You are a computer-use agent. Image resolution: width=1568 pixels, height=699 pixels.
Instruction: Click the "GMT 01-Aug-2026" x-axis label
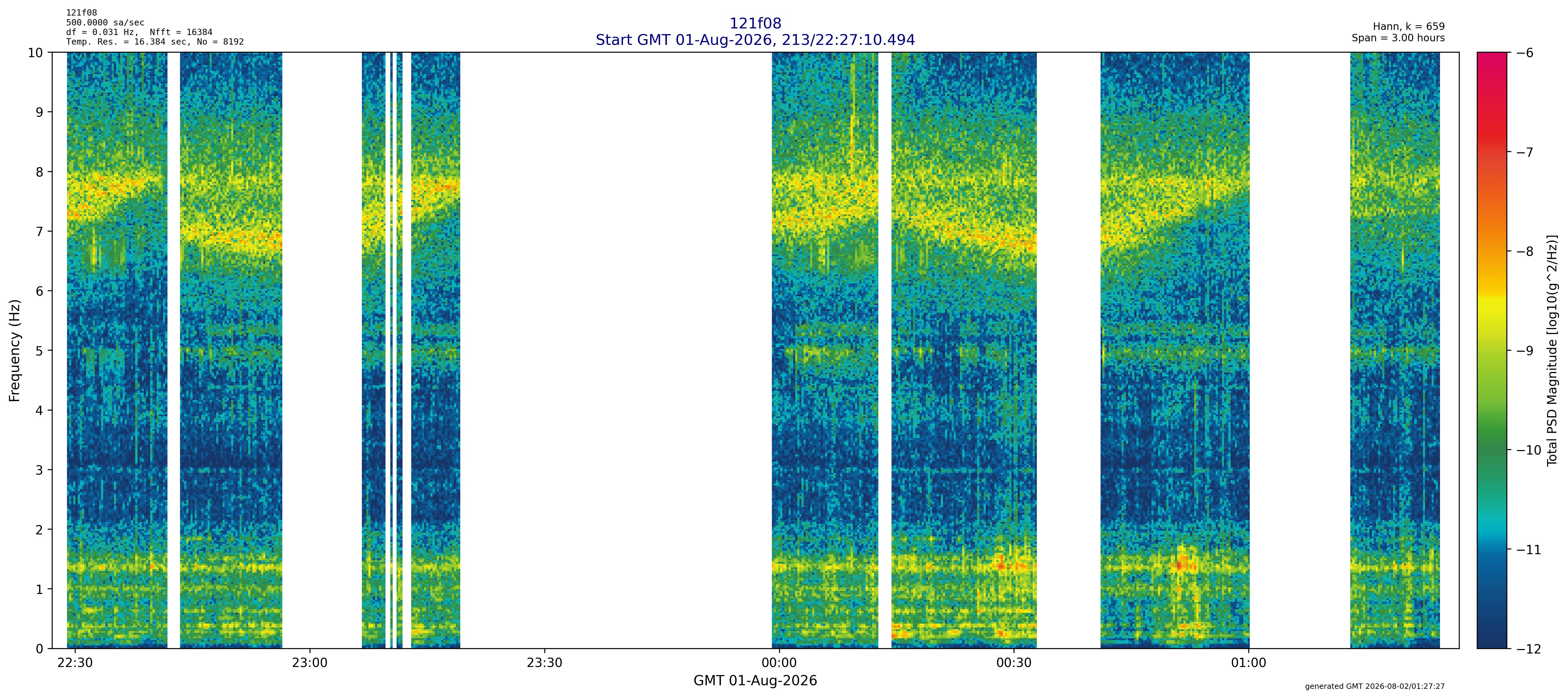pos(755,681)
